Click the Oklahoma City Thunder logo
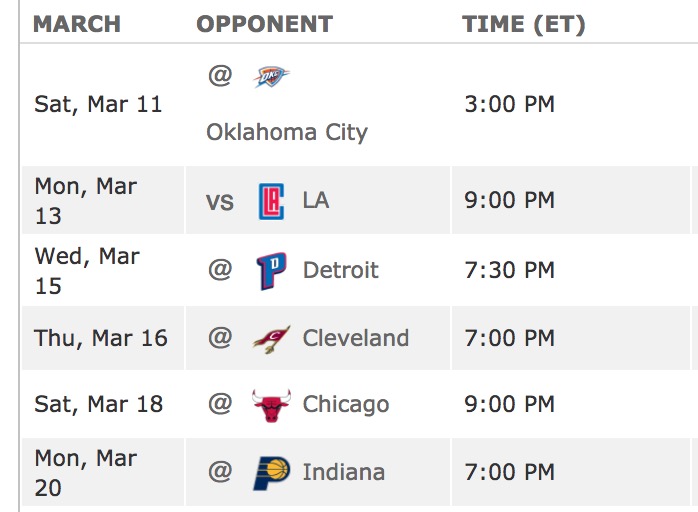This screenshot has width=698, height=512. coord(271,76)
